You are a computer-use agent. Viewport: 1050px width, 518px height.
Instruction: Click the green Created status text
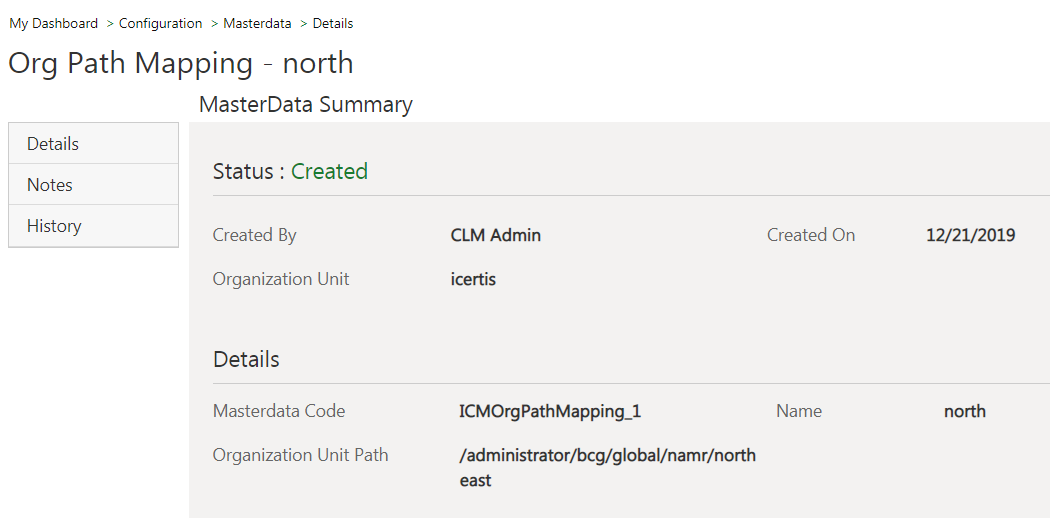[x=329, y=172]
